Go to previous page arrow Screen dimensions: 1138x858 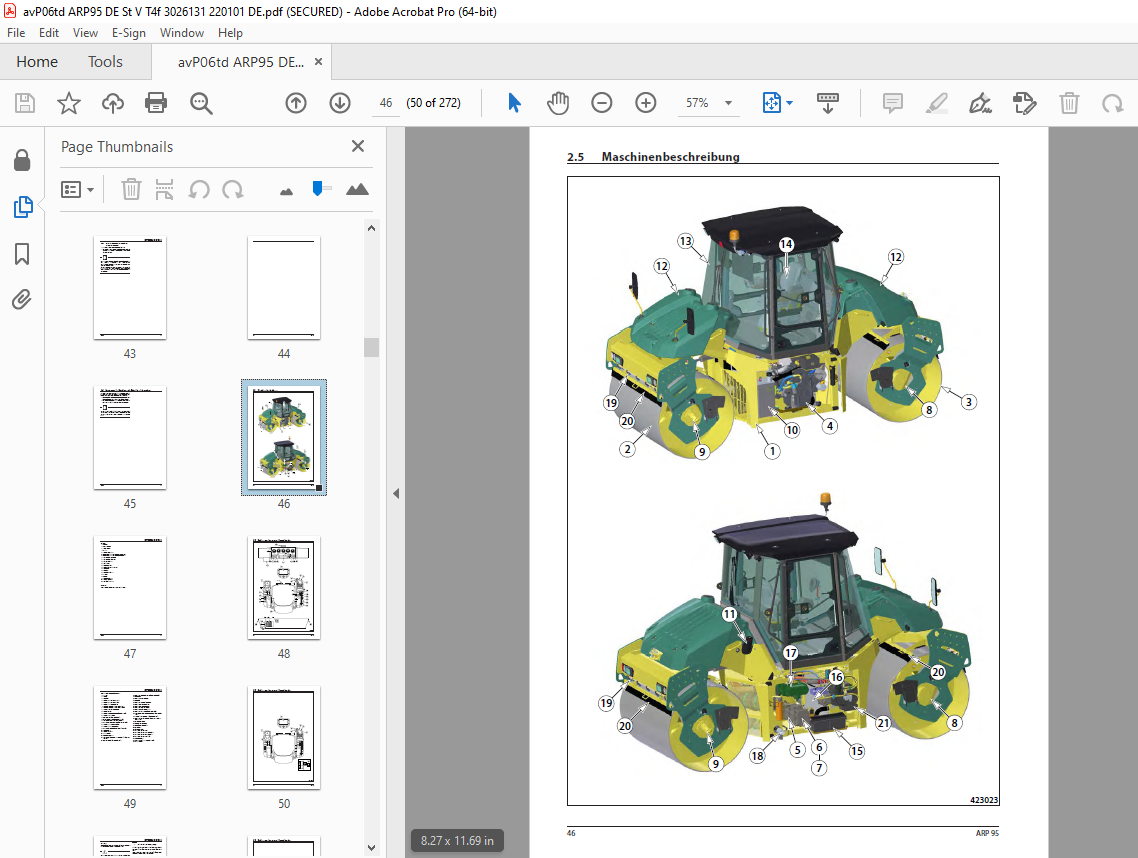point(296,103)
